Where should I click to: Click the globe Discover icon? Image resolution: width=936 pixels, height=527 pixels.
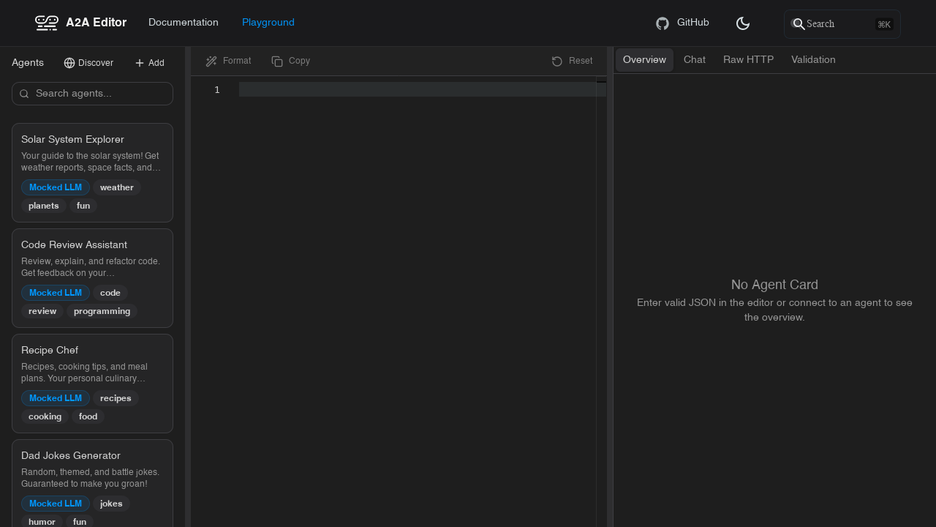pyautogui.click(x=69, y=63)
